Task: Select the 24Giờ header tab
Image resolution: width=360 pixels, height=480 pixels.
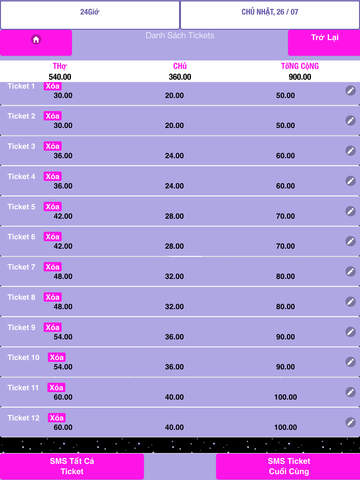Action: click(x=90, y=15)
